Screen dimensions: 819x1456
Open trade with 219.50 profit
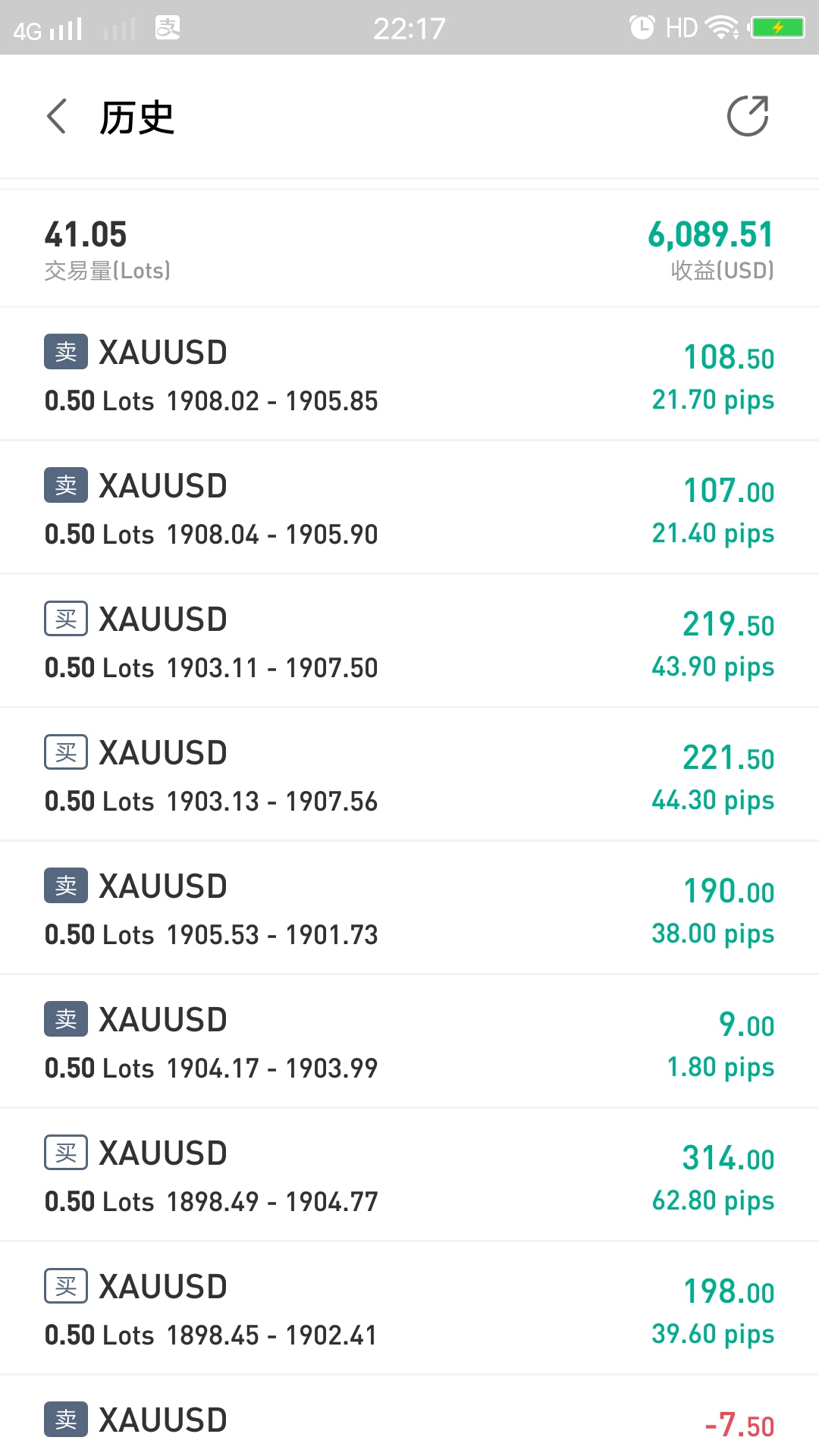[x=409, y=642]
